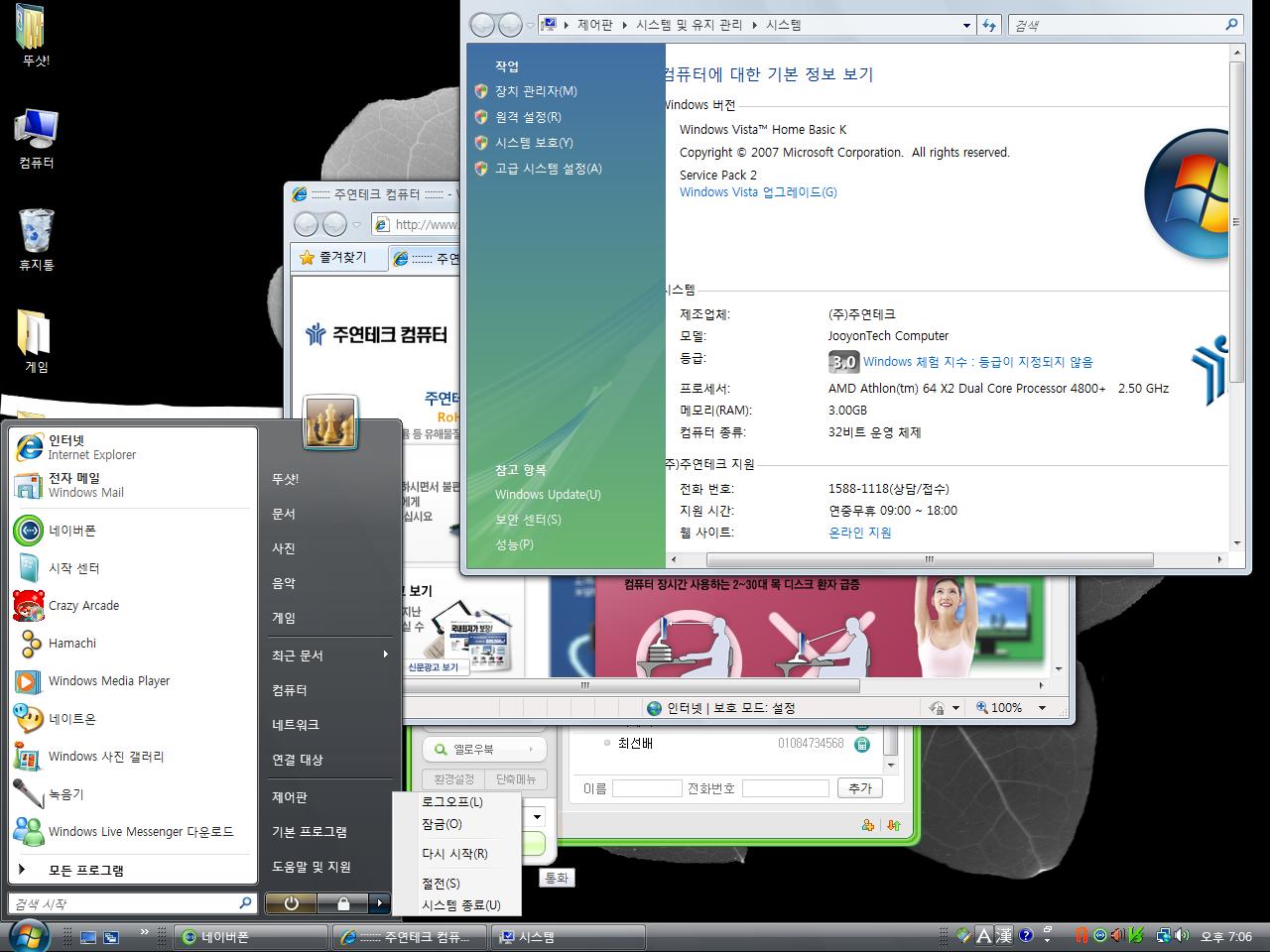Switch to the 시스템 taskbar button
This screenshot has height=952, width=1270.
(x=570, y=937)
